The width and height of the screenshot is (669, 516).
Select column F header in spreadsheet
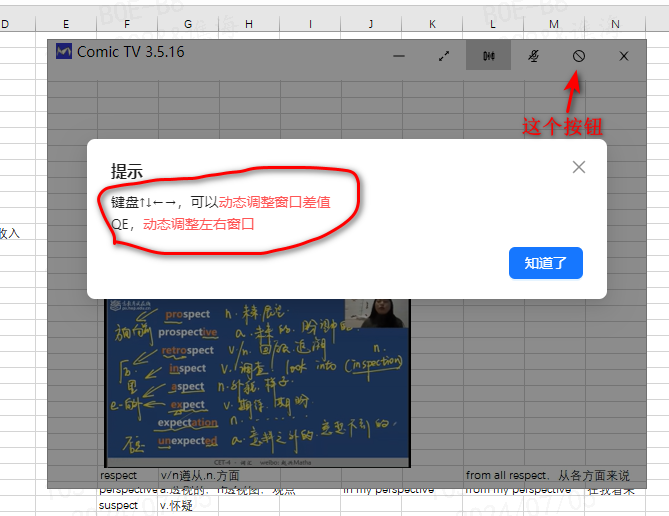(127, 24)
